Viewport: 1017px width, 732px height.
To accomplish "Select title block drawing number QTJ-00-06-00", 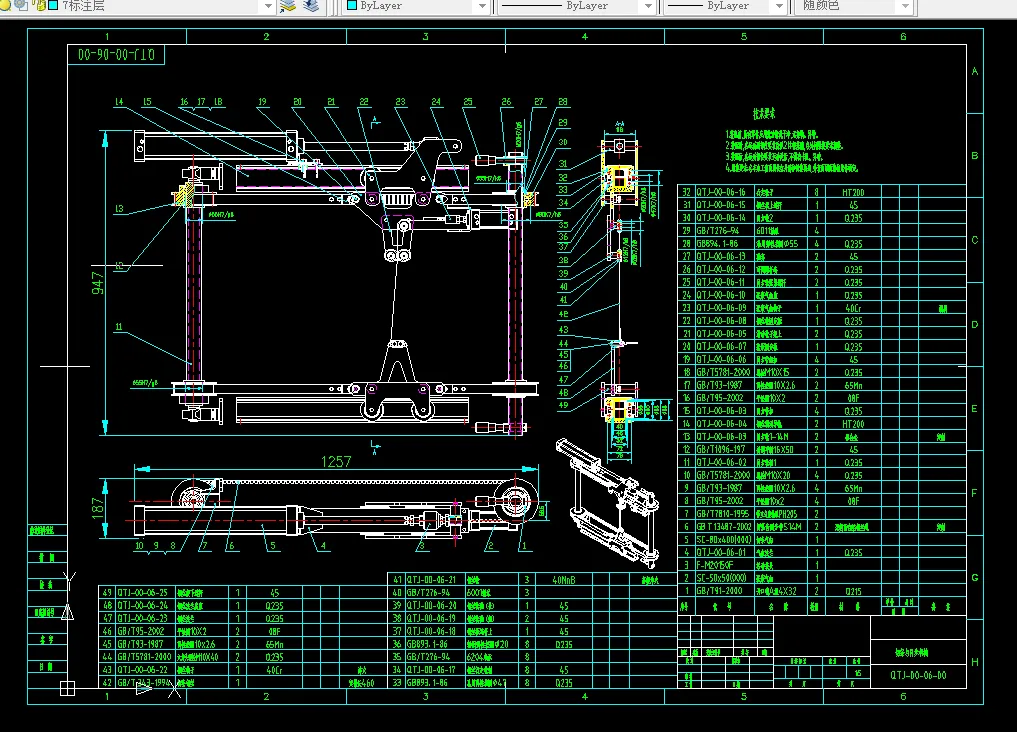I will 918,675.
